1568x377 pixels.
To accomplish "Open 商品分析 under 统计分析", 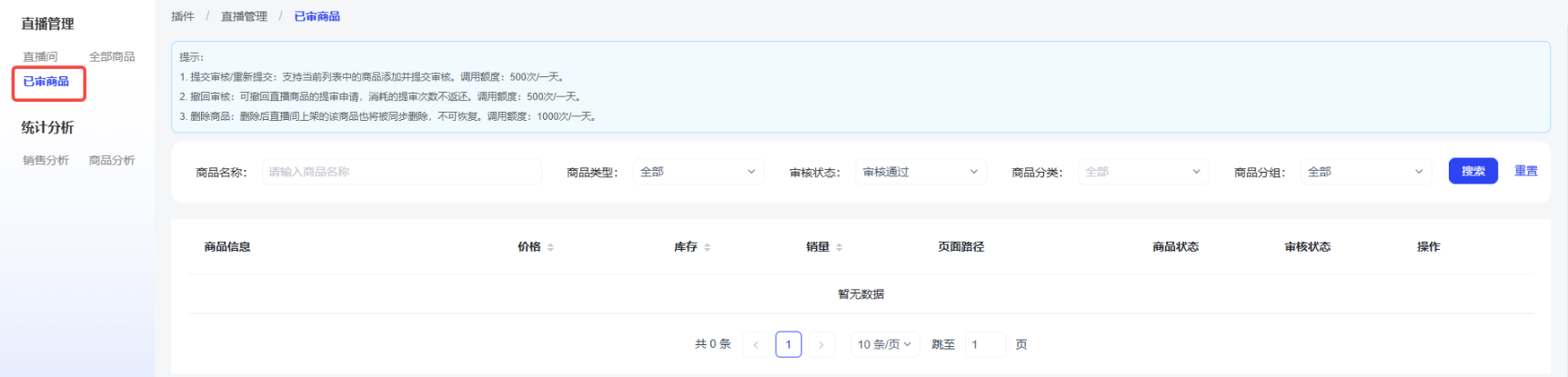I will coord(112,160).
